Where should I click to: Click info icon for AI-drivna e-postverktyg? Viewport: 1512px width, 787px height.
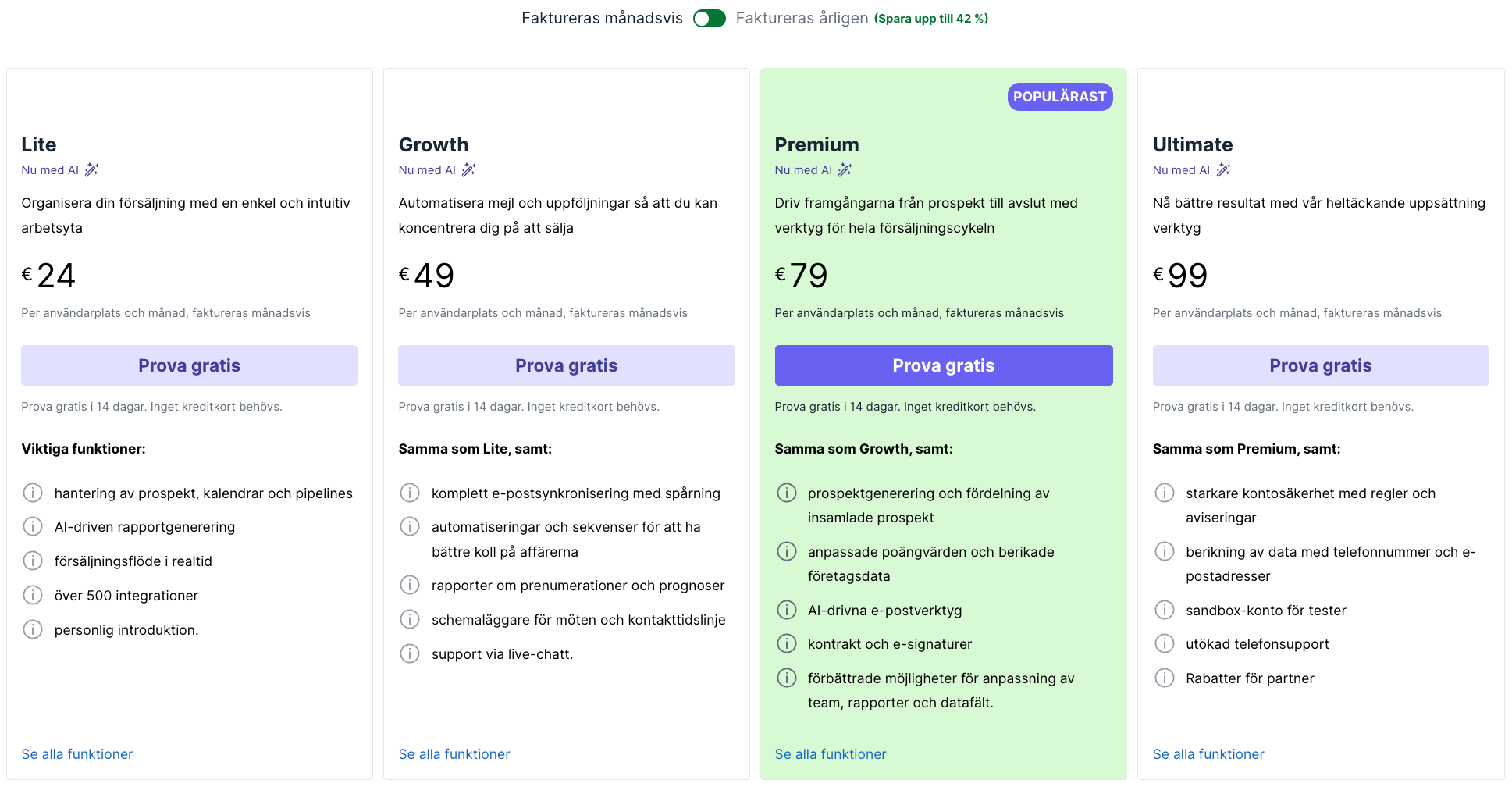coord(787,611)
